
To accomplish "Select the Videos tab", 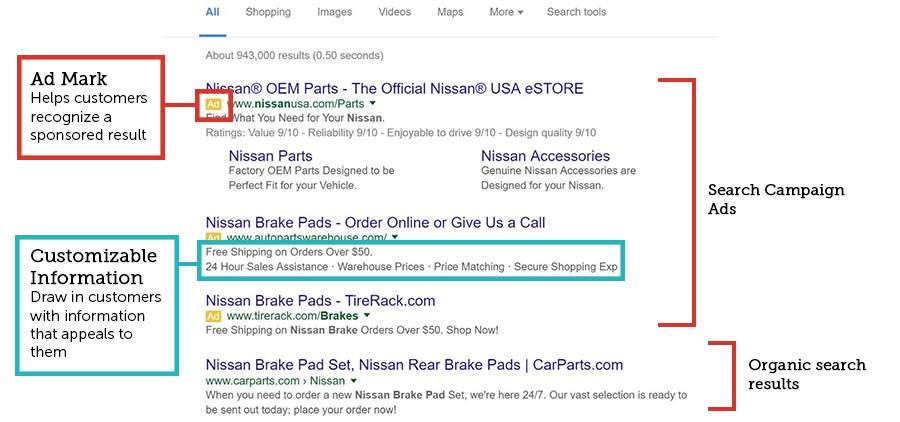I will point(394,12).
